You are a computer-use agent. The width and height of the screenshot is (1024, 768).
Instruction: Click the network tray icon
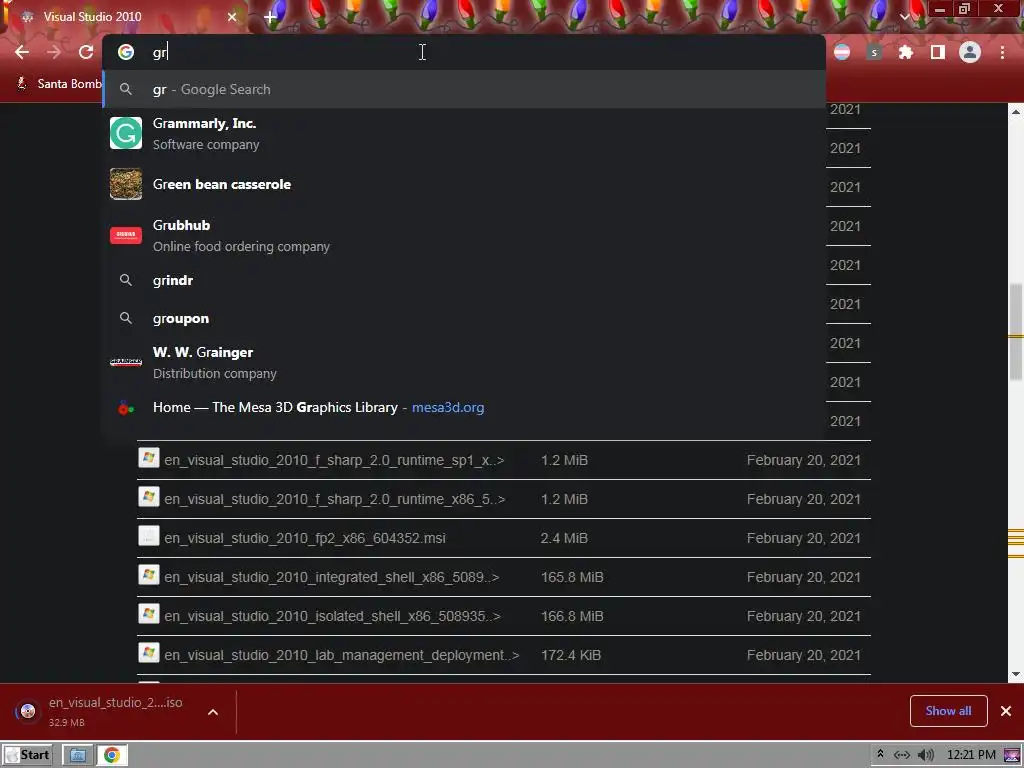click(x=902, y=756)
